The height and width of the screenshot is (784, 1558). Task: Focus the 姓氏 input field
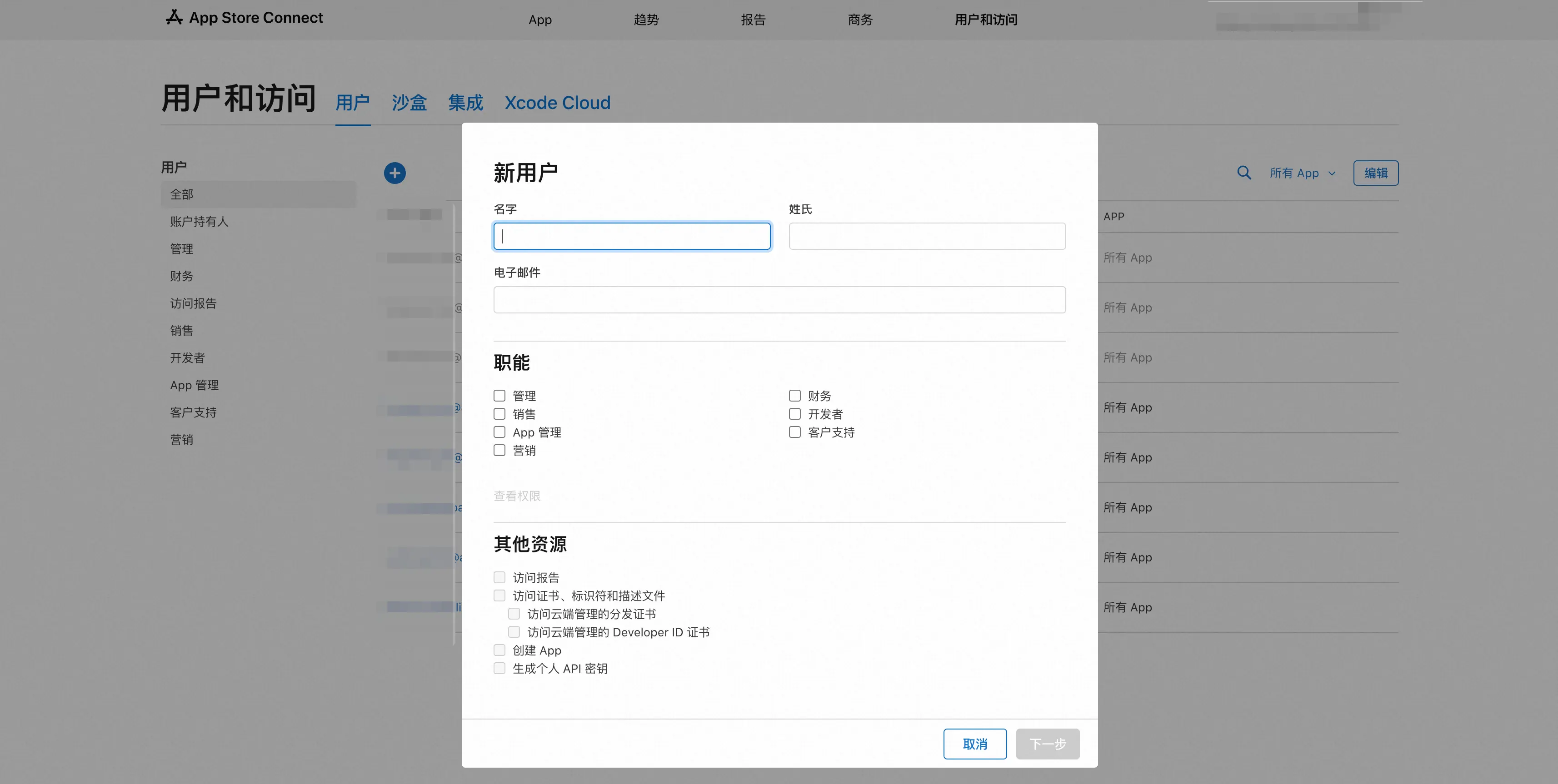point(927,236)
